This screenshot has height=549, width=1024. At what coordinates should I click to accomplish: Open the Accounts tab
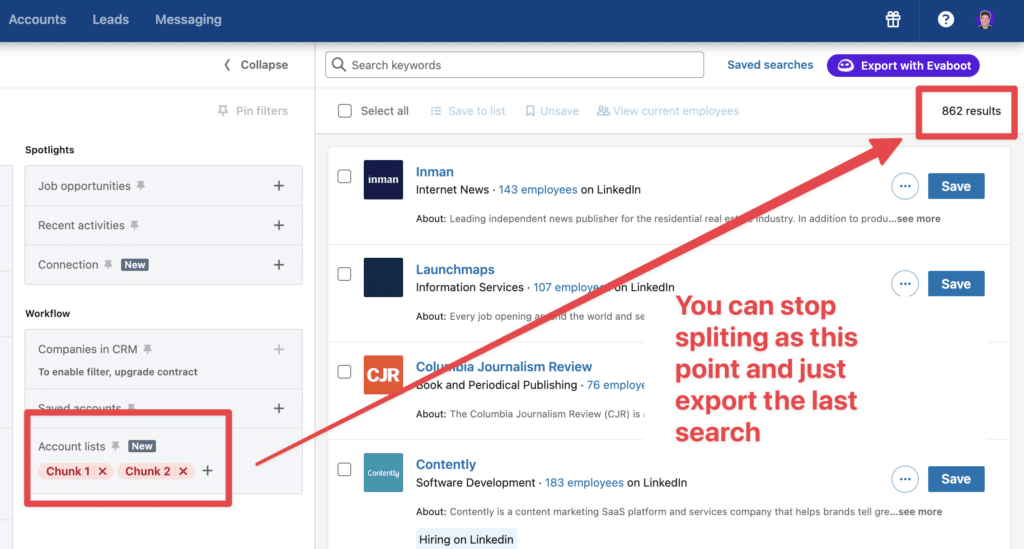[37, 20]
